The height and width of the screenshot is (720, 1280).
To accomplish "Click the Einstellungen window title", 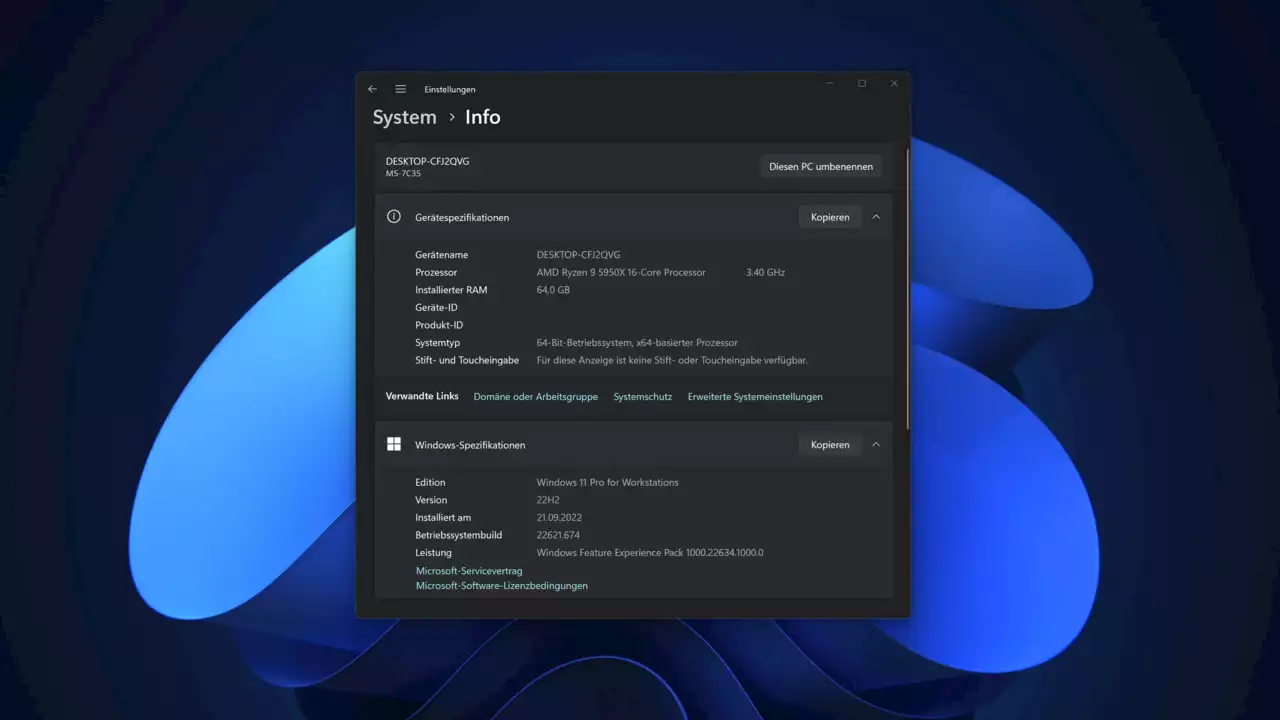I will 450,90.
